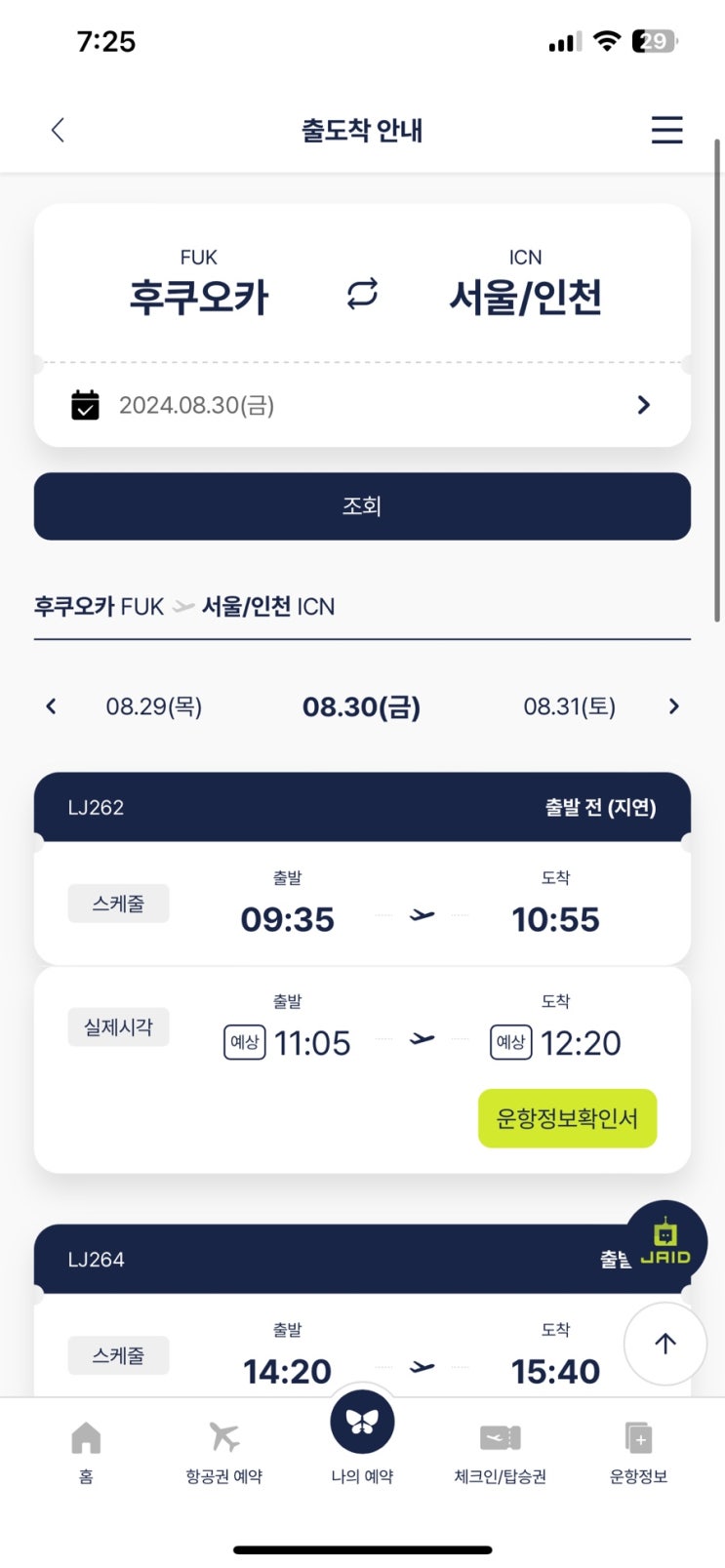Expand date selector chevron for 2024.08.30
Image resolution: width=725 pixels, height=1568 pixels.
pyautogui.click(x=643, y=404)
